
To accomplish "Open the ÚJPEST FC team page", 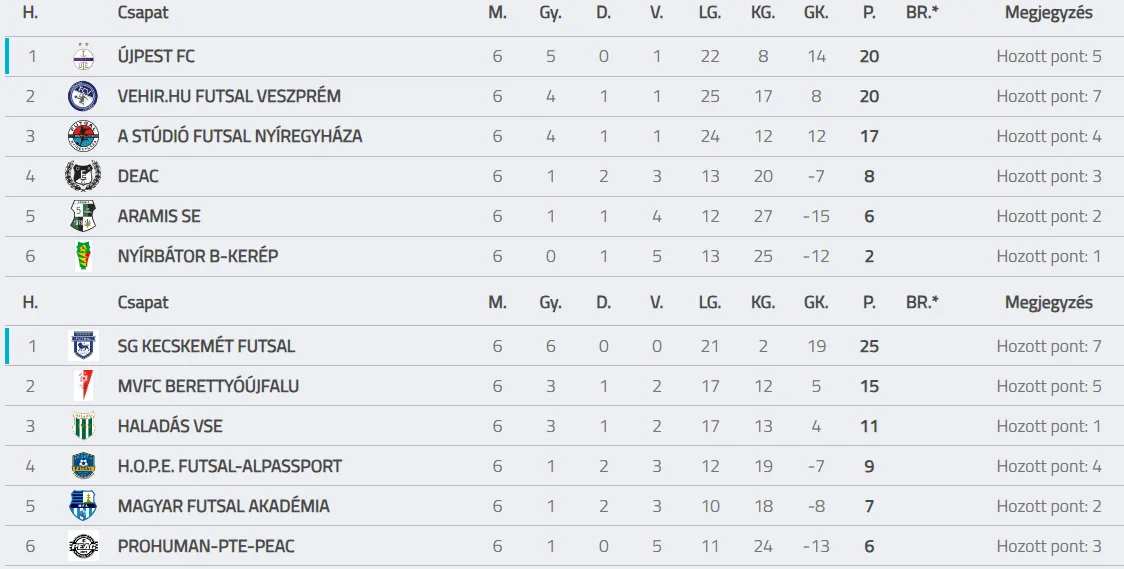I will pos(156,56).
